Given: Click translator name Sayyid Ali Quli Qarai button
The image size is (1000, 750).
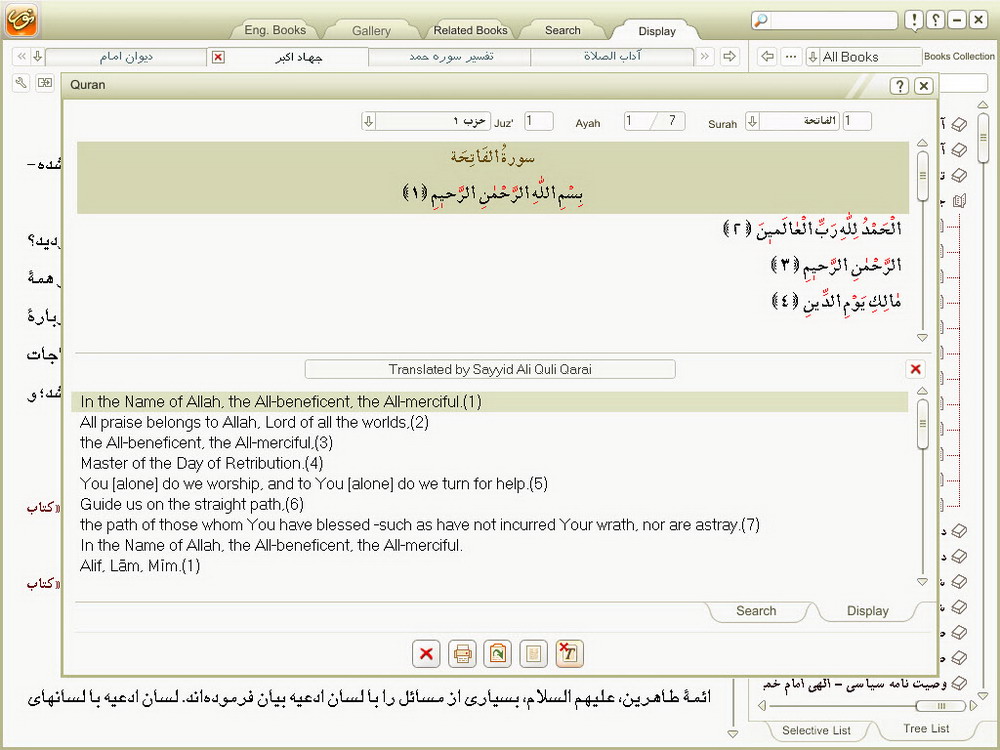Looking at the screenshot, I should pyautogui.click(x=490, y=369).
